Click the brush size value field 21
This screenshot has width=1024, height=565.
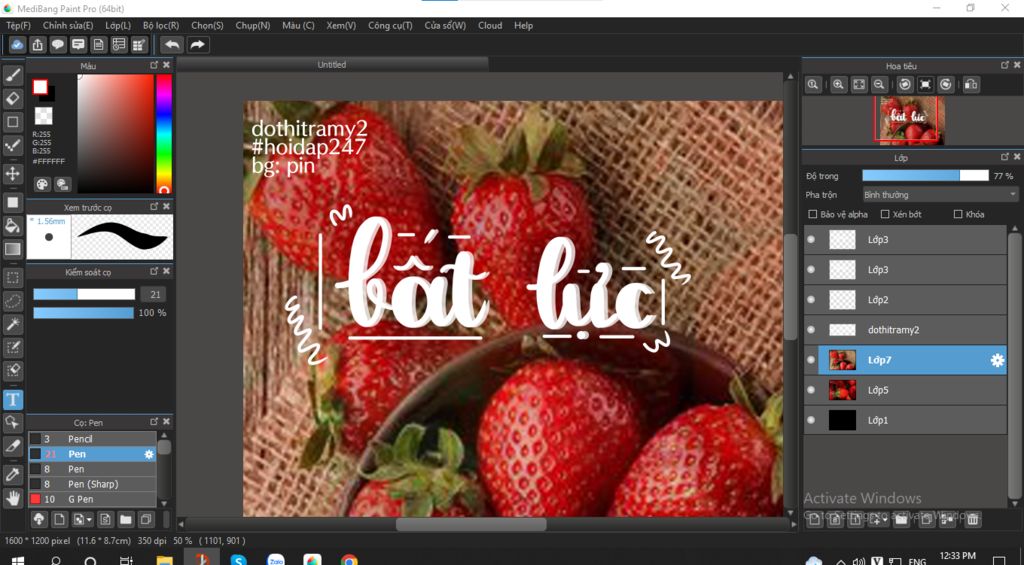point(155,295)
